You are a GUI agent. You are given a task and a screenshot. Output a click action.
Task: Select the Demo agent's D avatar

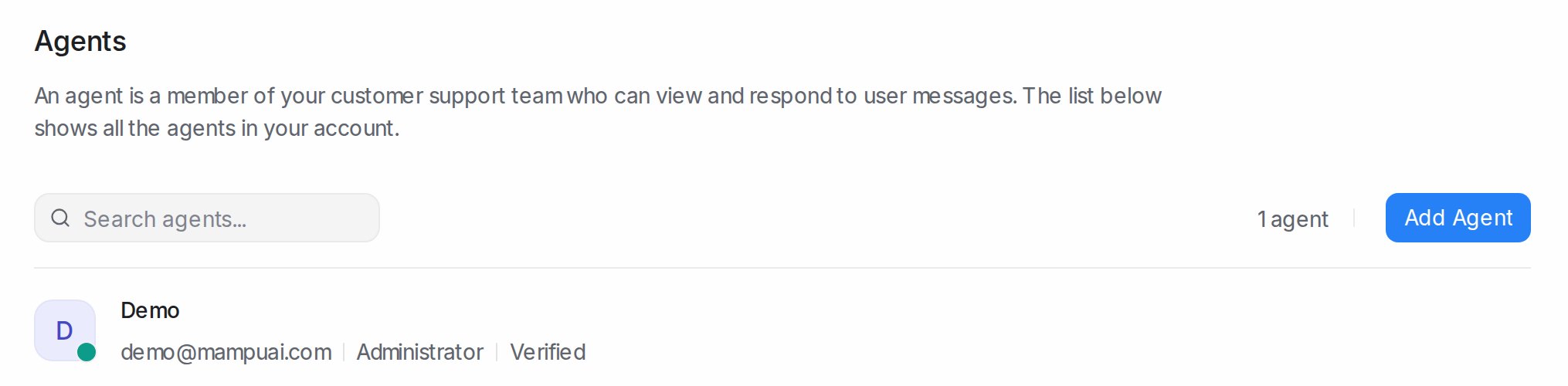[65, 330]
